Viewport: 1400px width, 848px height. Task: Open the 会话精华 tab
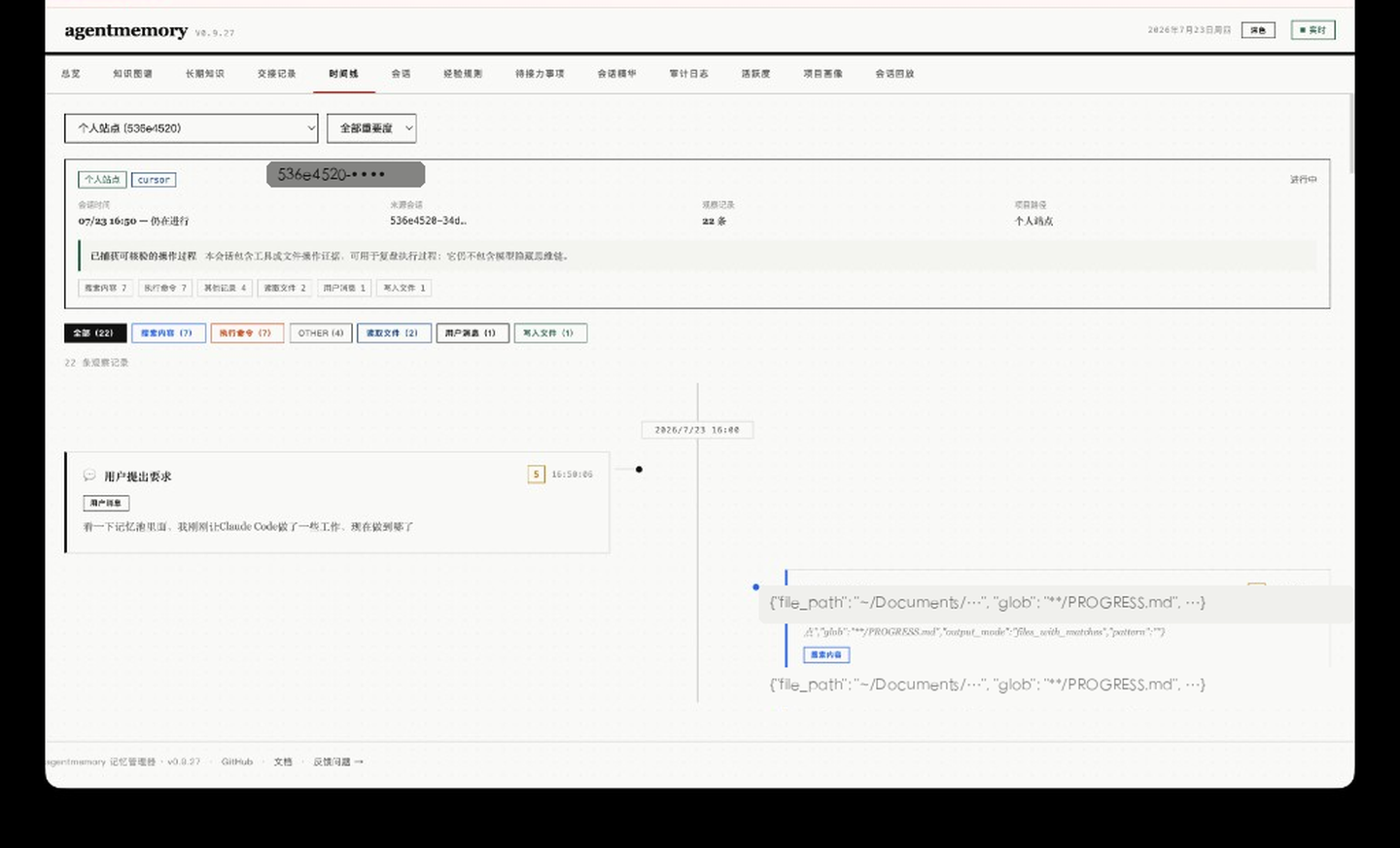pos(616,74)
